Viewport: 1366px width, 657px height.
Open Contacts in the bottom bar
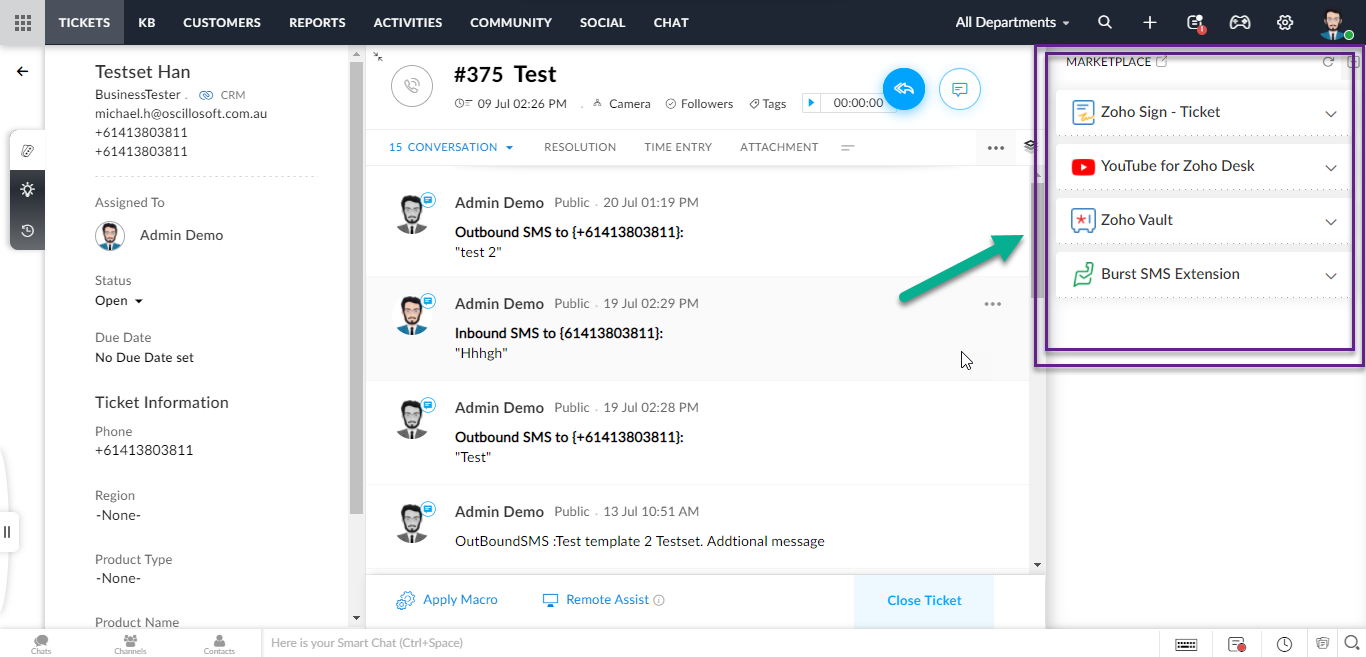point(219,644)
